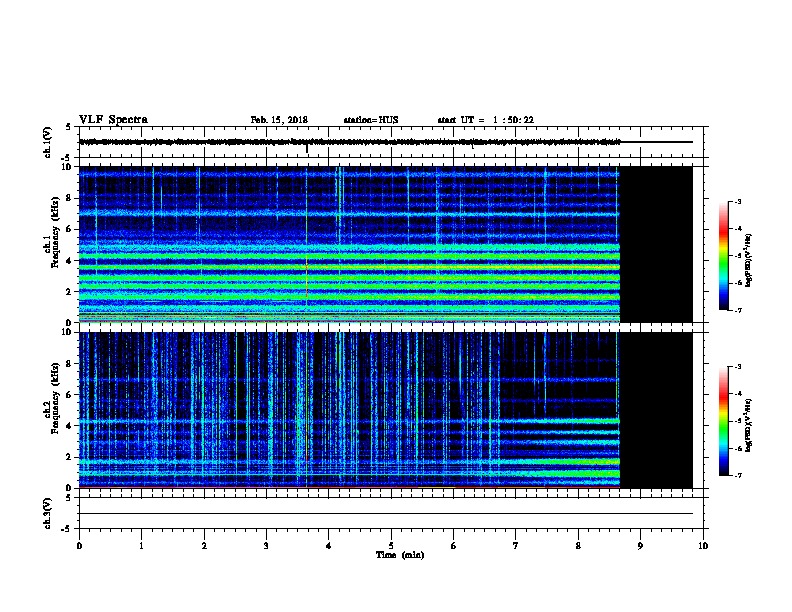Click the ch.1 waveform trace panel
Image resolution: width=792 pixels, height=612 pixels.
click(x=393, y=142)
